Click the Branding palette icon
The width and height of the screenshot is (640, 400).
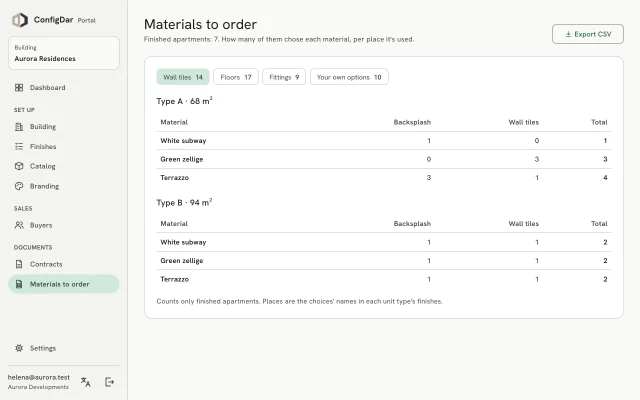coord(19,186)
